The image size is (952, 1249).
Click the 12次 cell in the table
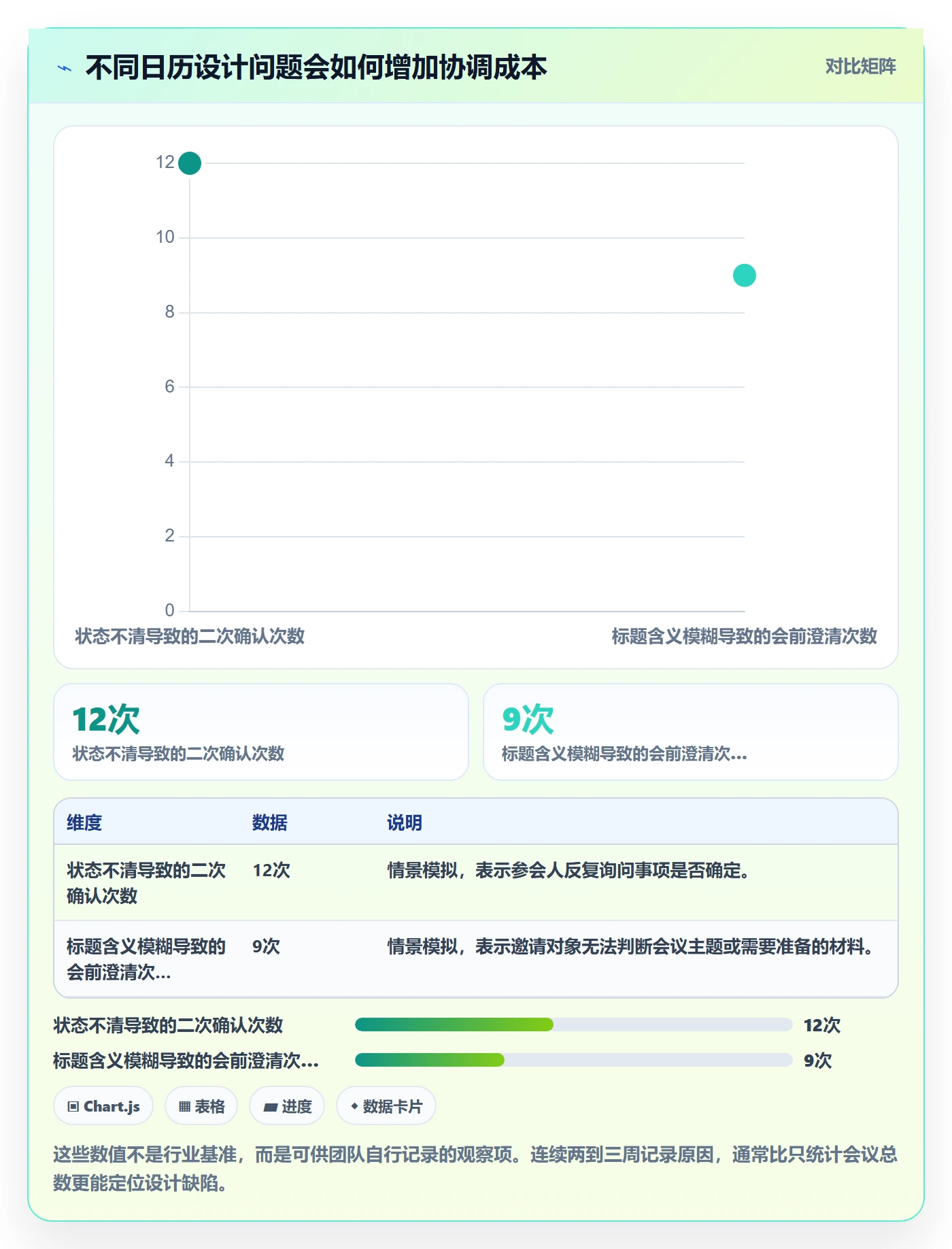click(x=271, y=870)
